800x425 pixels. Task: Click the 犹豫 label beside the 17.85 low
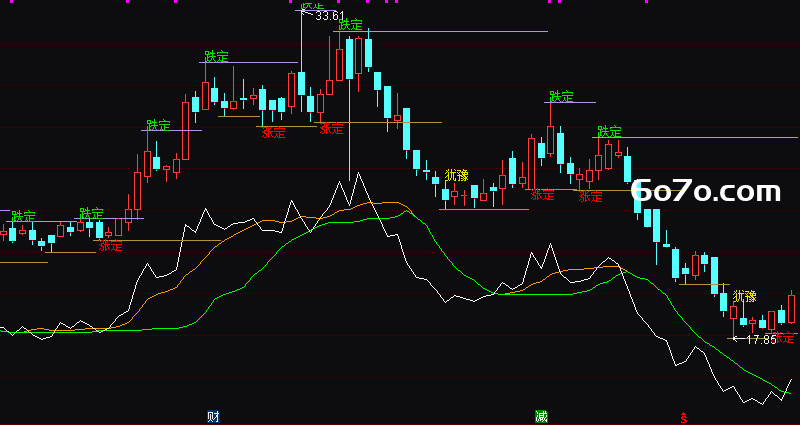tap(745, 296)
